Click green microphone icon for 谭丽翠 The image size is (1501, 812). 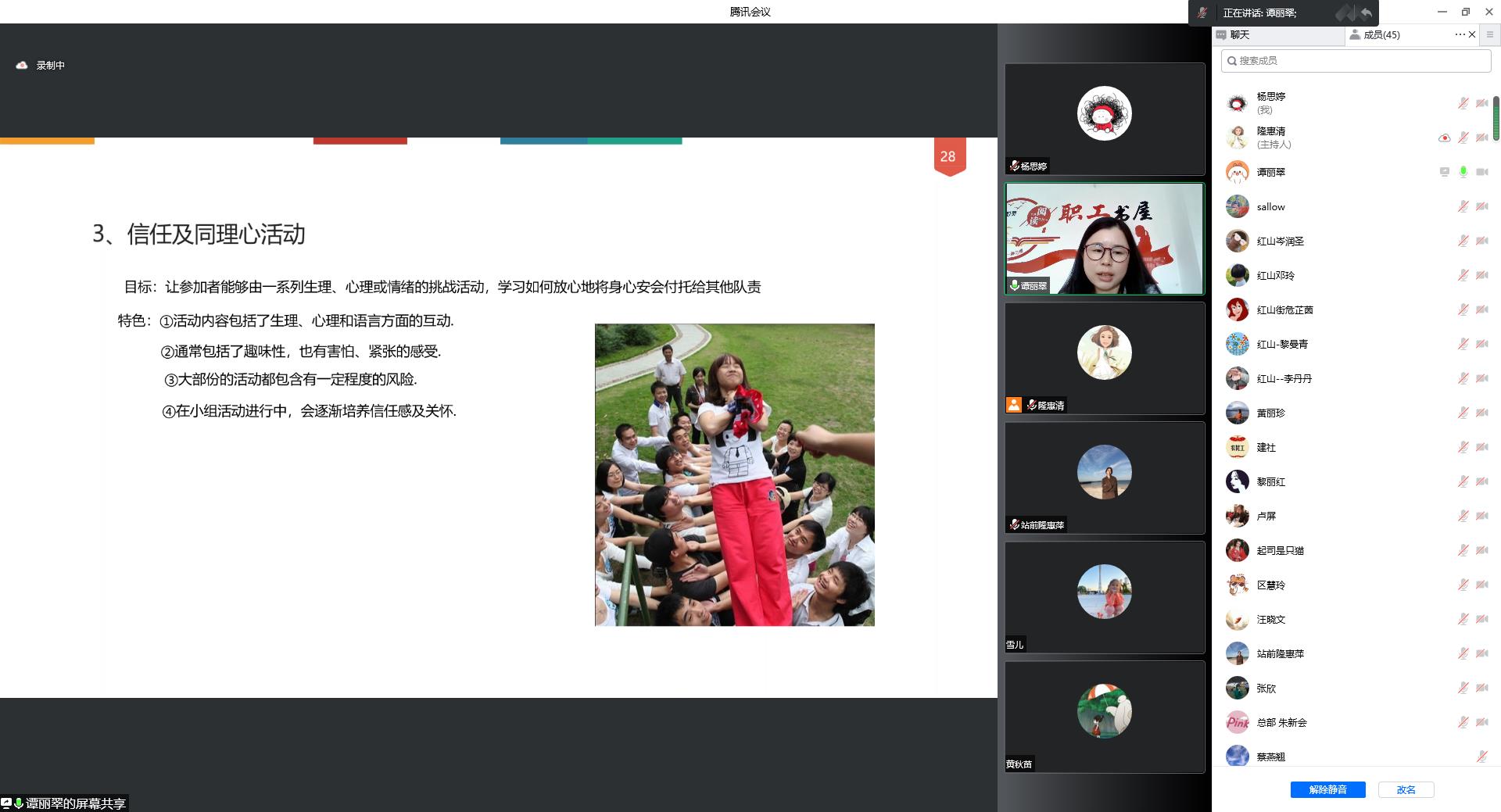tap(1463, 172)
